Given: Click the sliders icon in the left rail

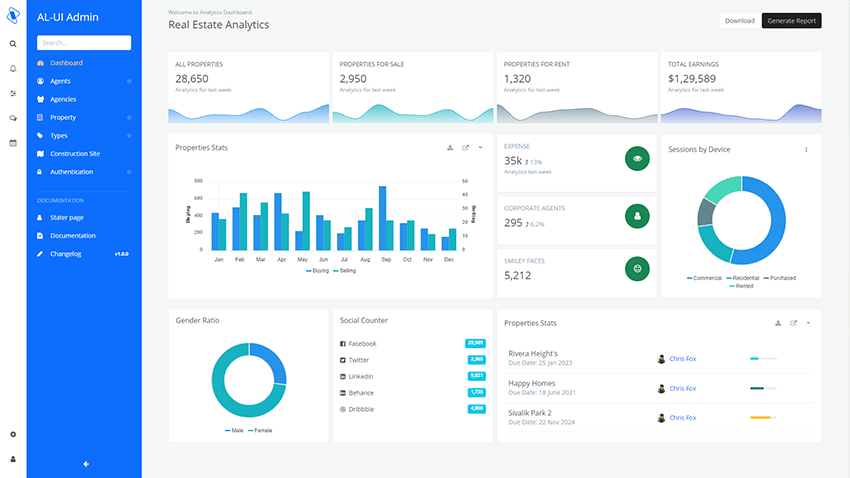Looking at the screenshot, I should coord(13,93).
